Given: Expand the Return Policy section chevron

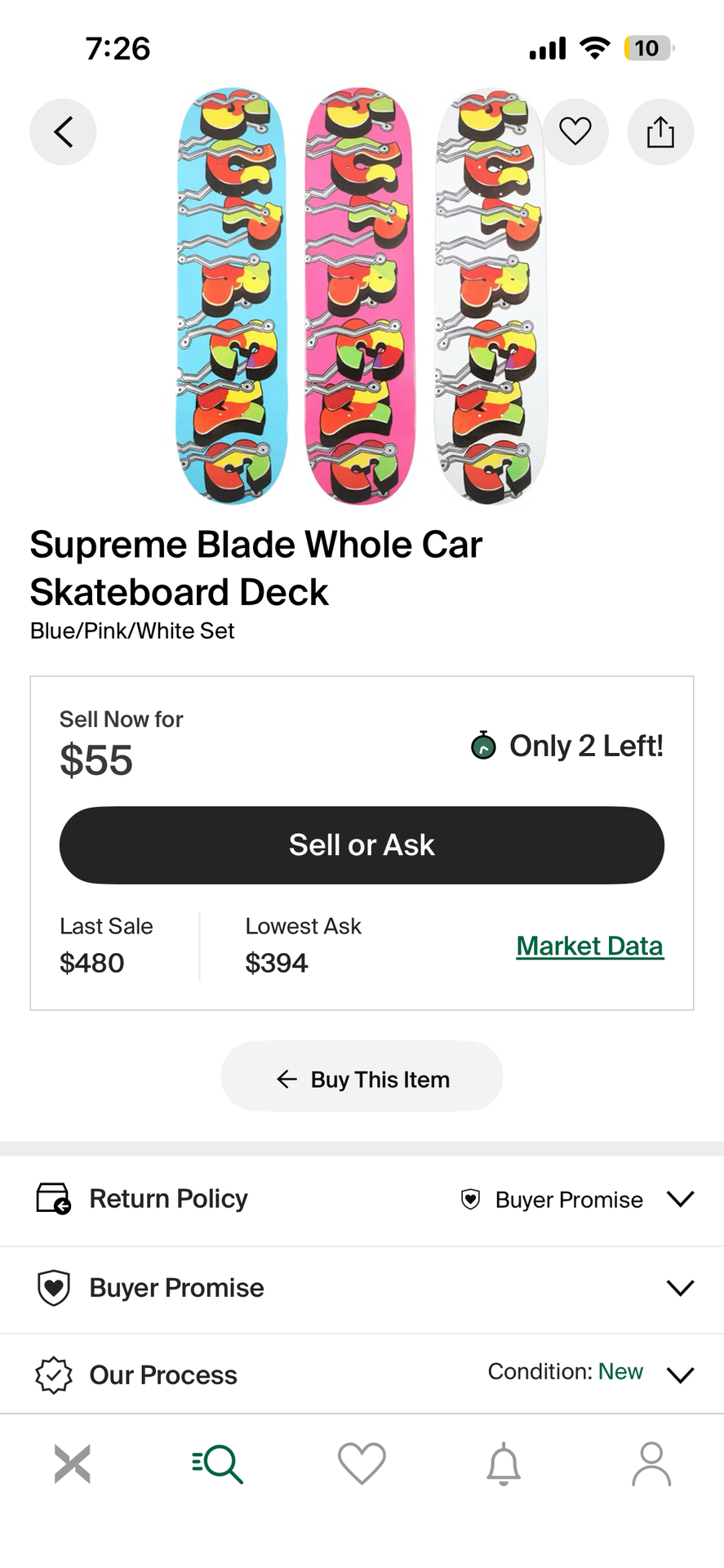Looking at the screenshot, I should (x=680, y=1199).
